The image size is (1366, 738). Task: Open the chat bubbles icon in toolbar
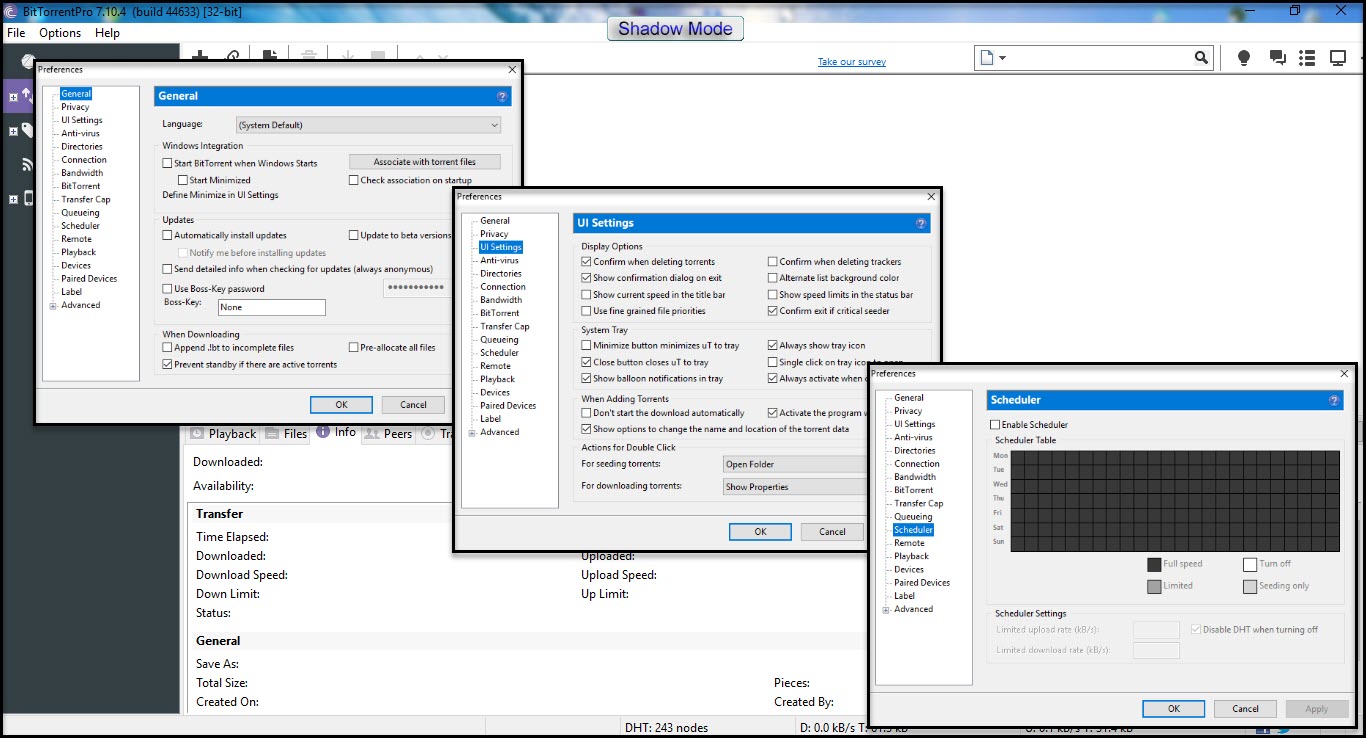point(1277,58)
